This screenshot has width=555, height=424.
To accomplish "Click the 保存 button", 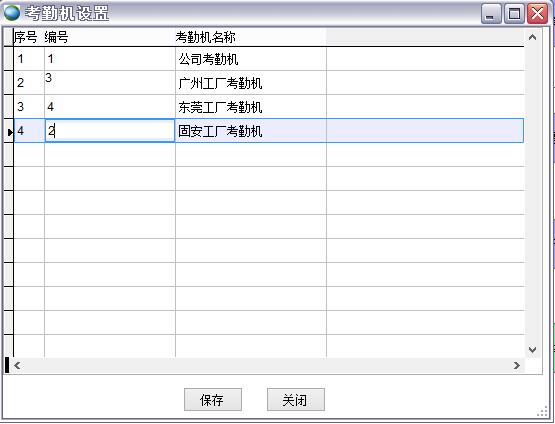I will click(x=213, y=400).
